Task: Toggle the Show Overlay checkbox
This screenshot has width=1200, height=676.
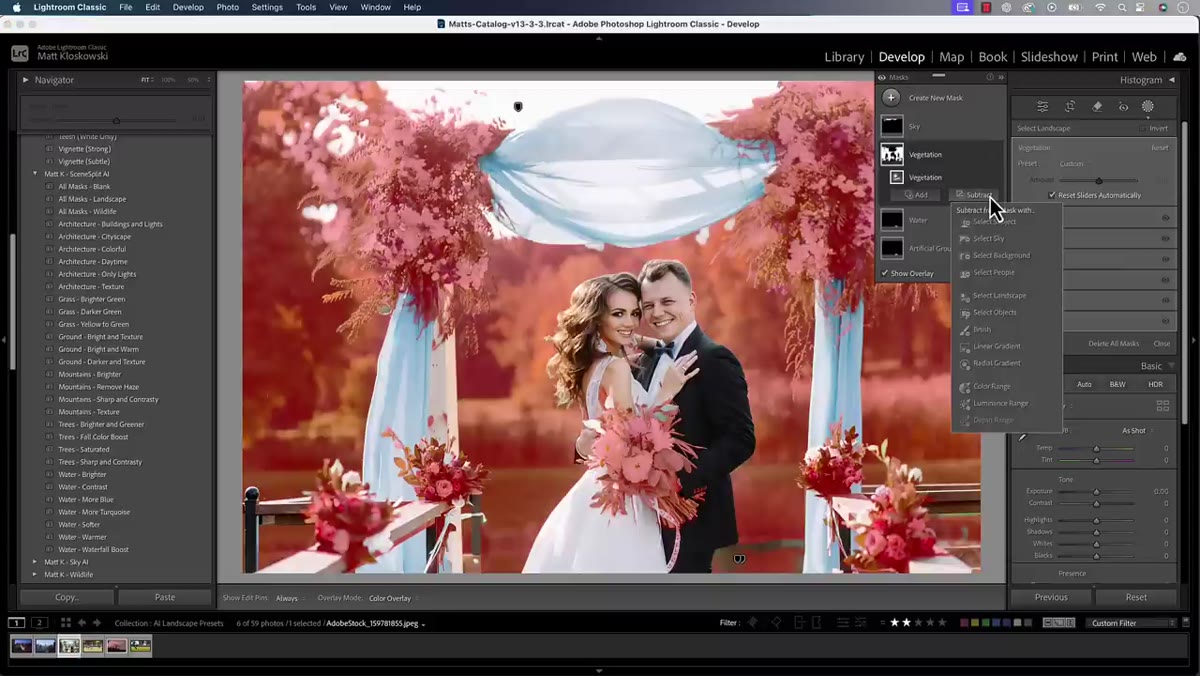Action: (x=884, y=273)
